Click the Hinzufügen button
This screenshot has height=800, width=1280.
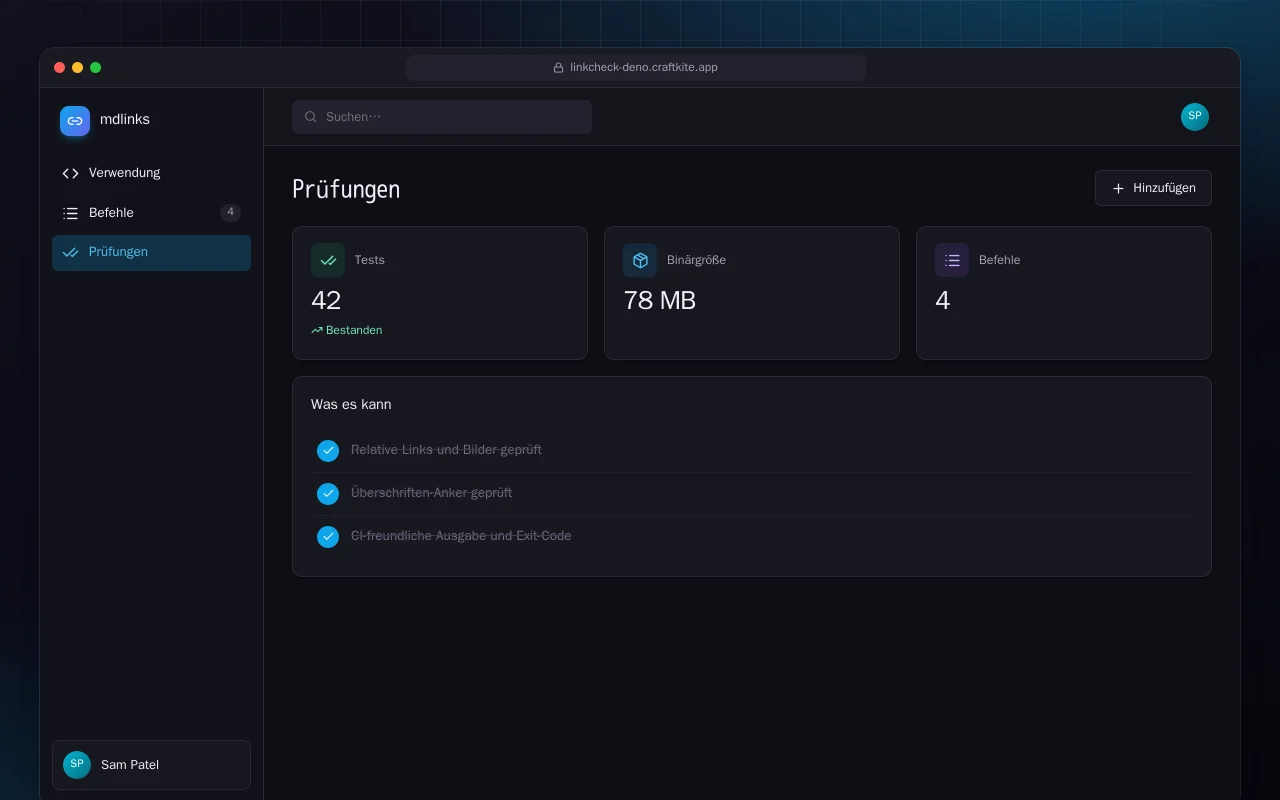point(1153,188)
